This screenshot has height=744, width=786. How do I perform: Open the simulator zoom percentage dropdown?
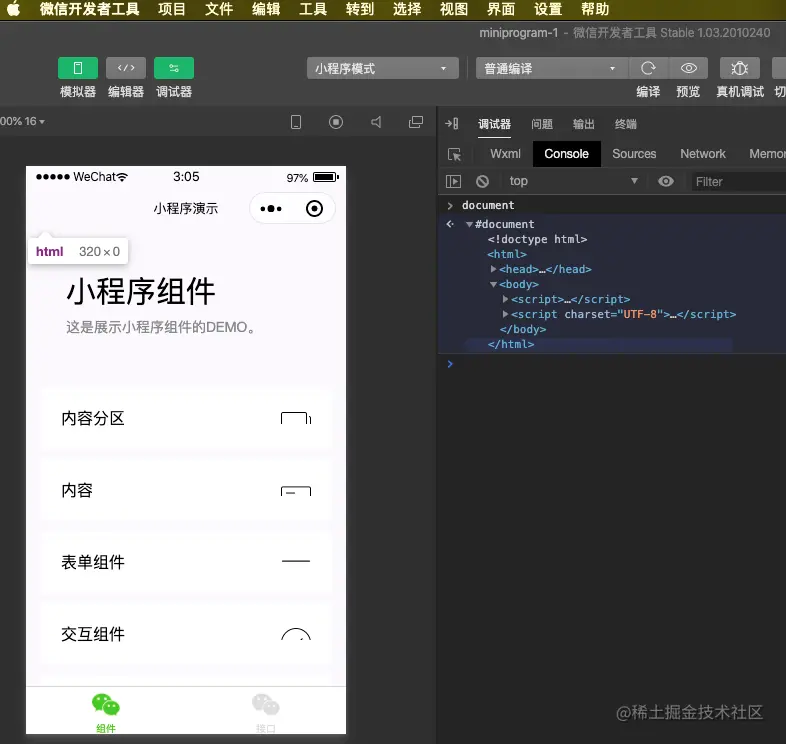(23, 121)
